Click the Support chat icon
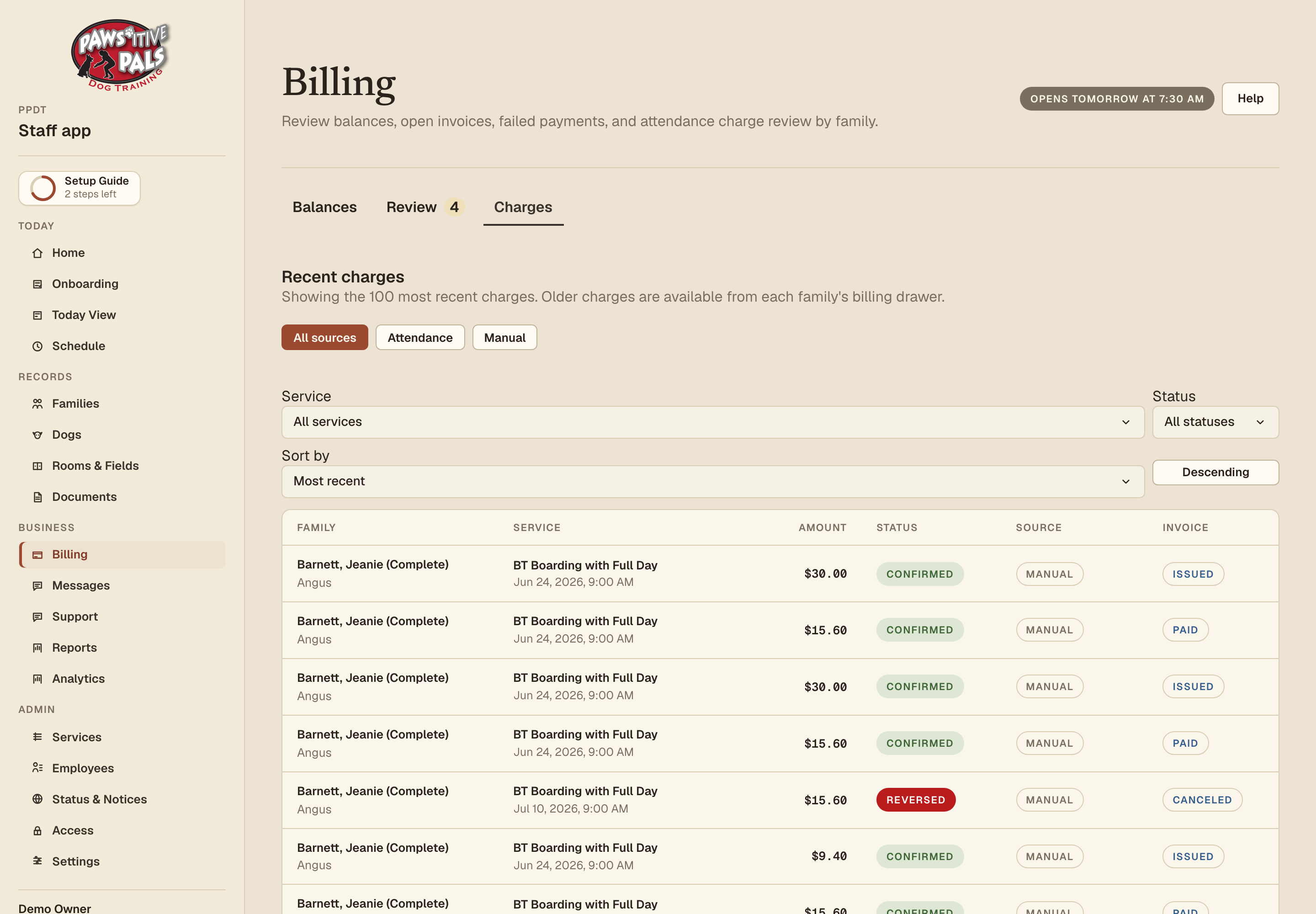The image size is (1316, 914). (37, 617)
